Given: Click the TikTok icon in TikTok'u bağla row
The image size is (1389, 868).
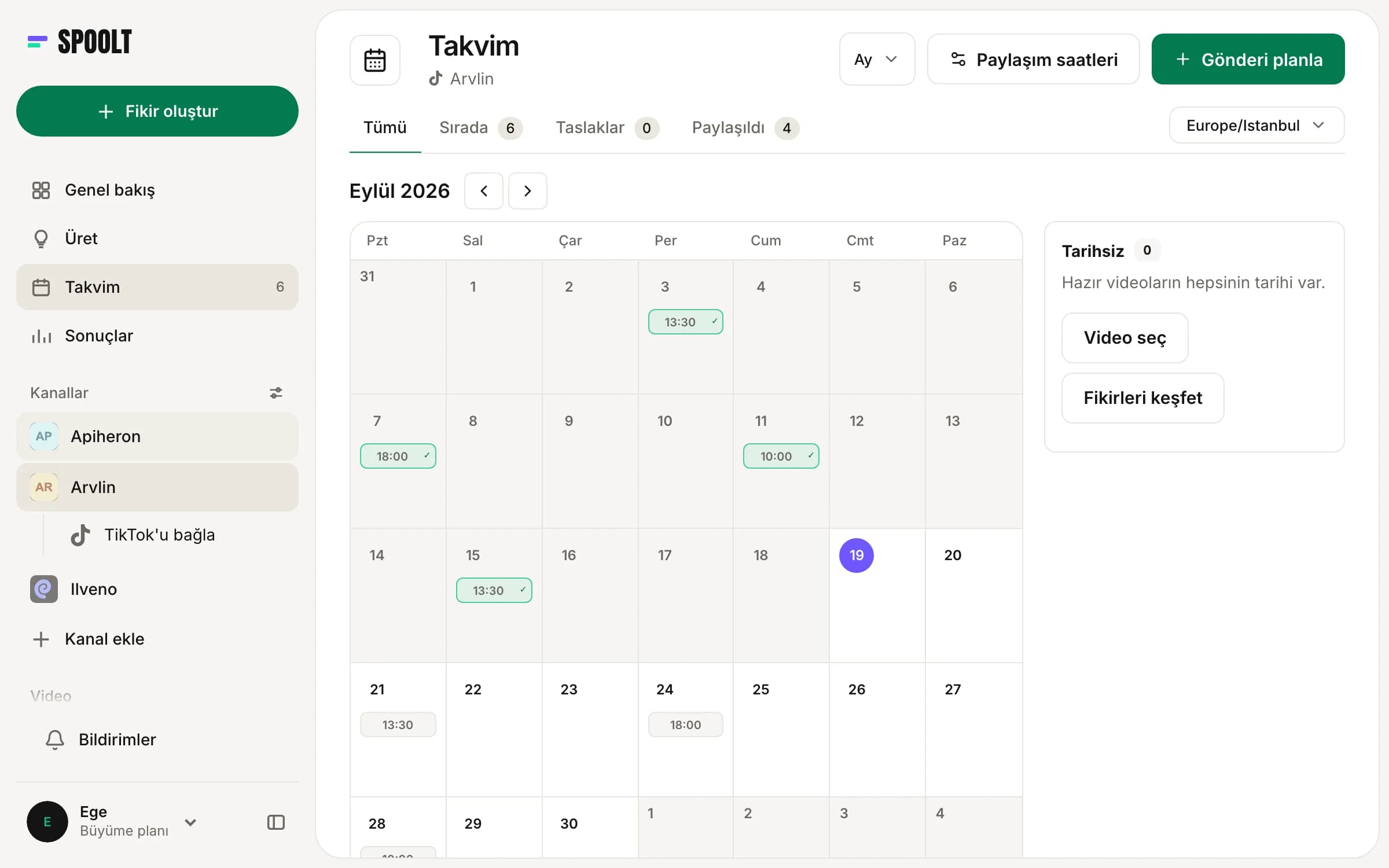Looking at the screenshot, I should 80,535.
